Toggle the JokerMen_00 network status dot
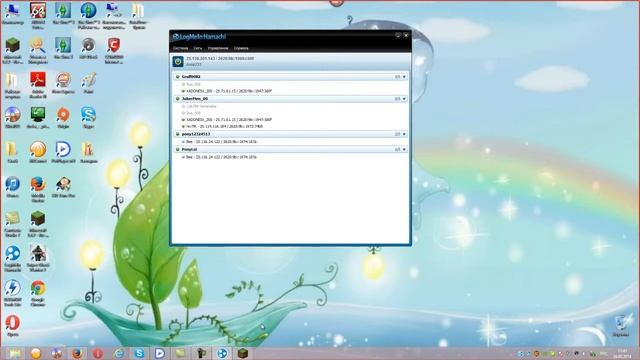The height and width of the screenshot is (360, 640). tap(178, 99)
